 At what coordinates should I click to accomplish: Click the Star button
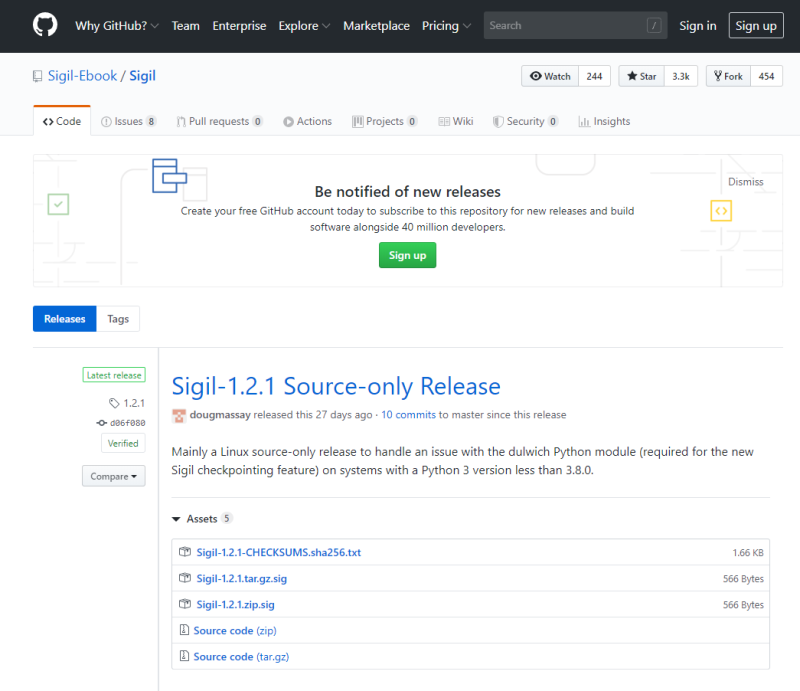point(642,76)
